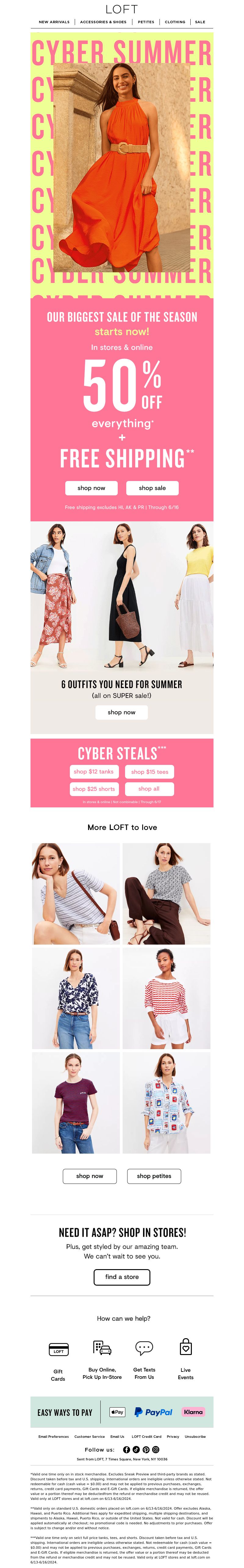
Task: Go to Accessories & Shoes menu
Action: pyautogui.click(x=103, y=22)
